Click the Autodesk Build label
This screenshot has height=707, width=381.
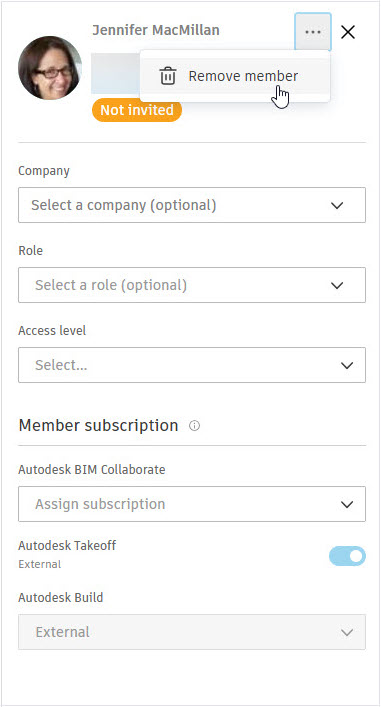click(x=61, y=597)
